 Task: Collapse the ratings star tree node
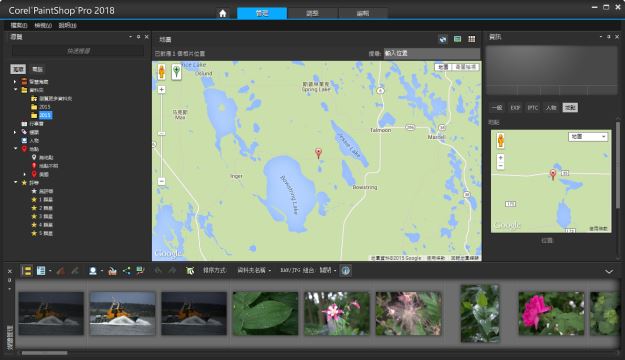point(15,183)
